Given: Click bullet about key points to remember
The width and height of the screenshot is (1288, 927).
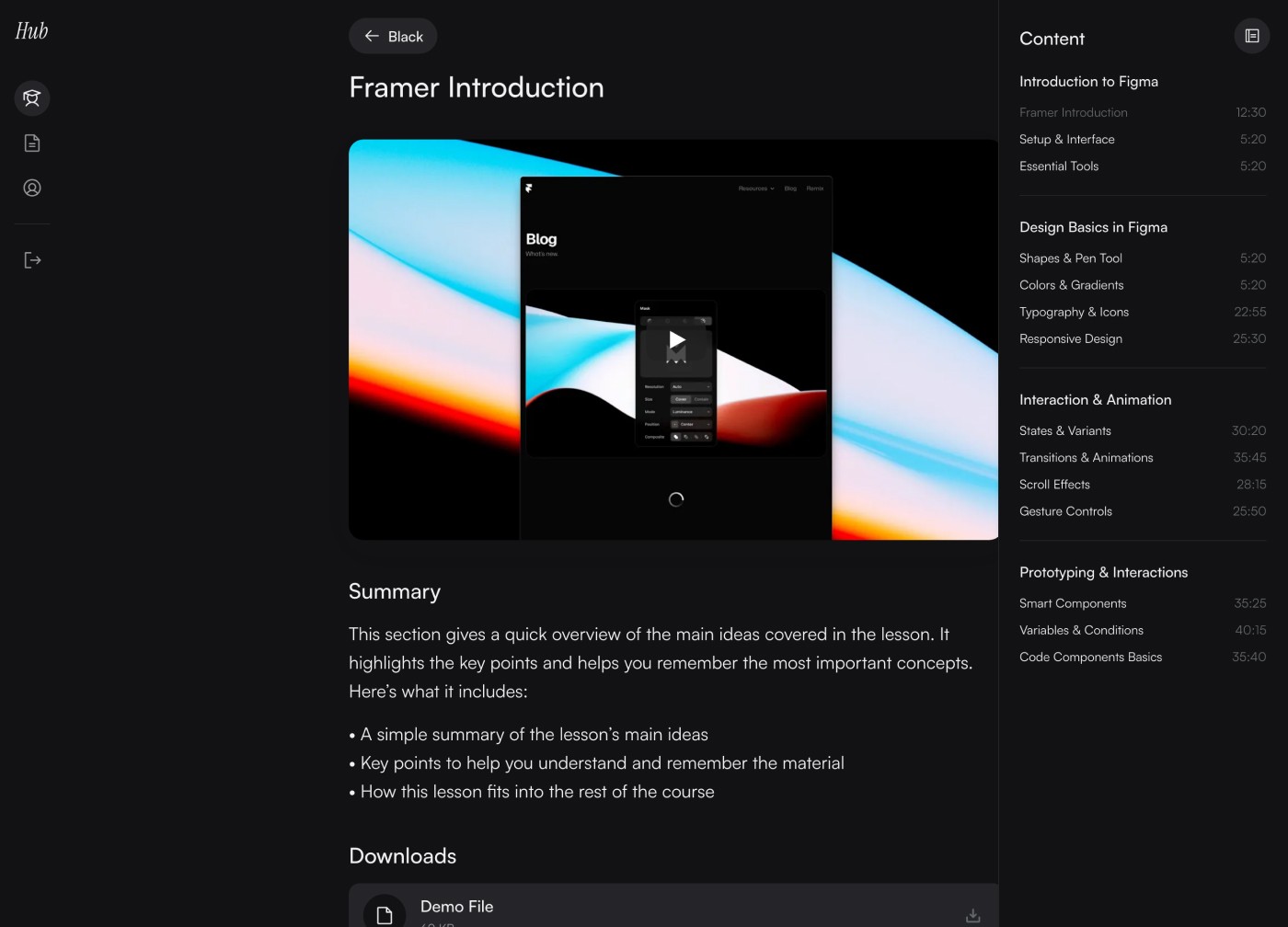Looking at the screenshot, I should pyautogui.click(x=596, y=763).
